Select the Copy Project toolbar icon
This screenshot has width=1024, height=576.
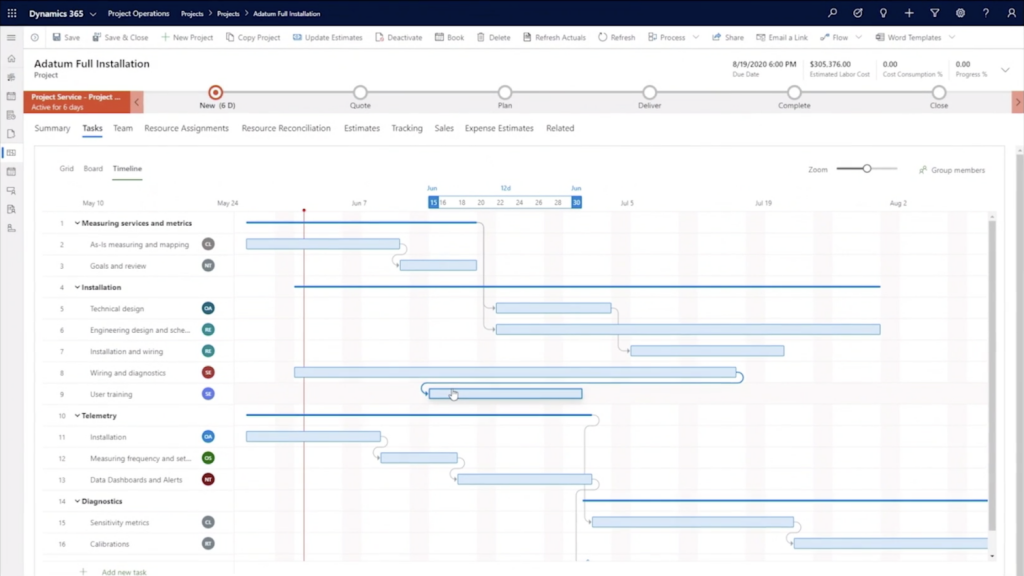click(246, 37)
